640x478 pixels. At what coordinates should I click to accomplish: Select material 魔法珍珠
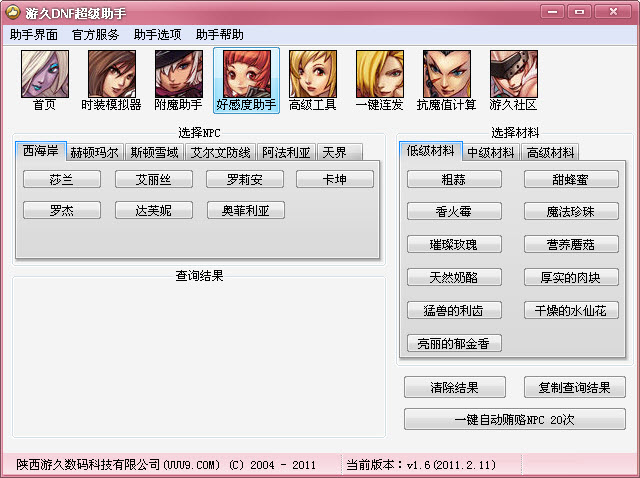click(571, 211)
